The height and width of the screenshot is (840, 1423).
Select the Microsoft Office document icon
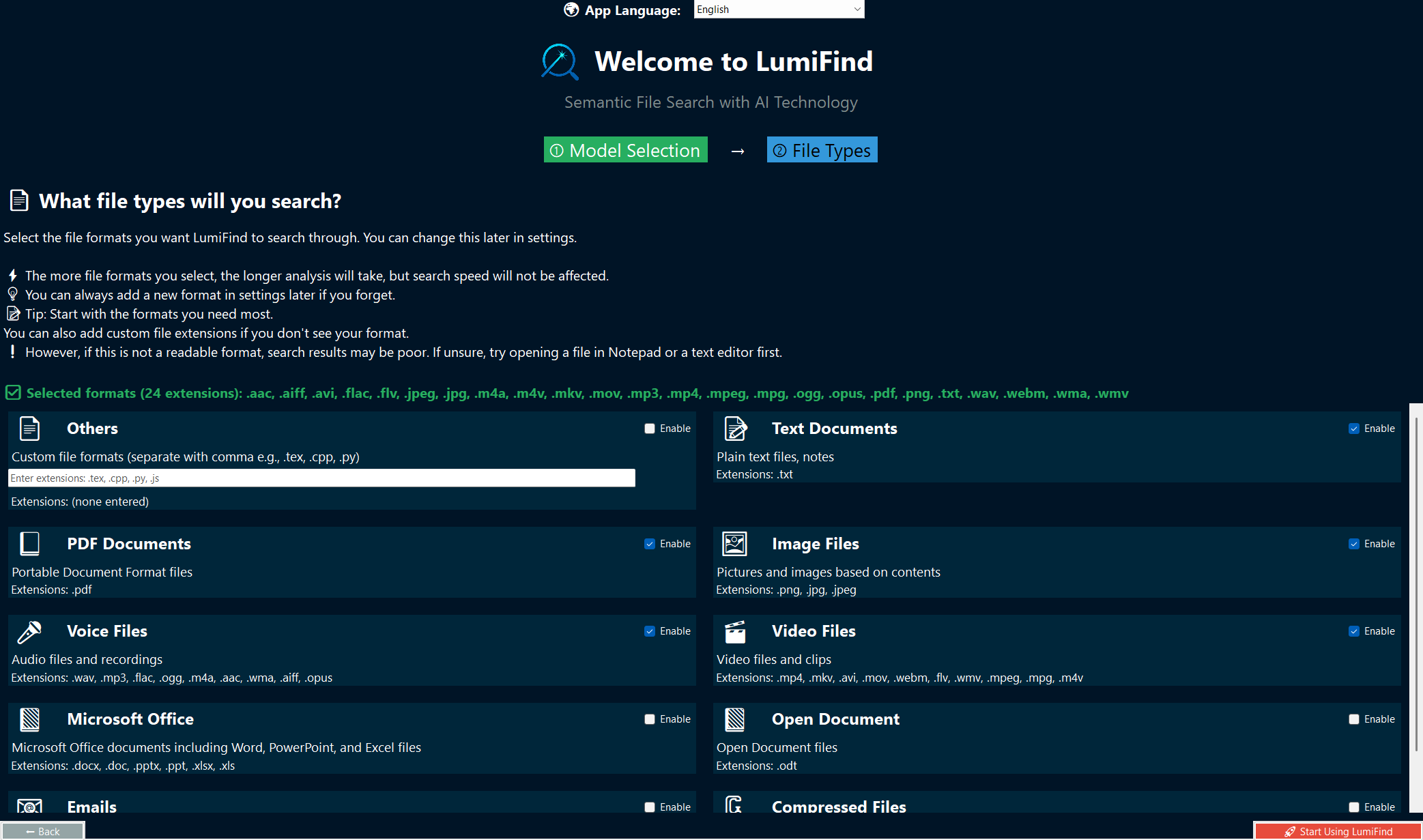29,719
